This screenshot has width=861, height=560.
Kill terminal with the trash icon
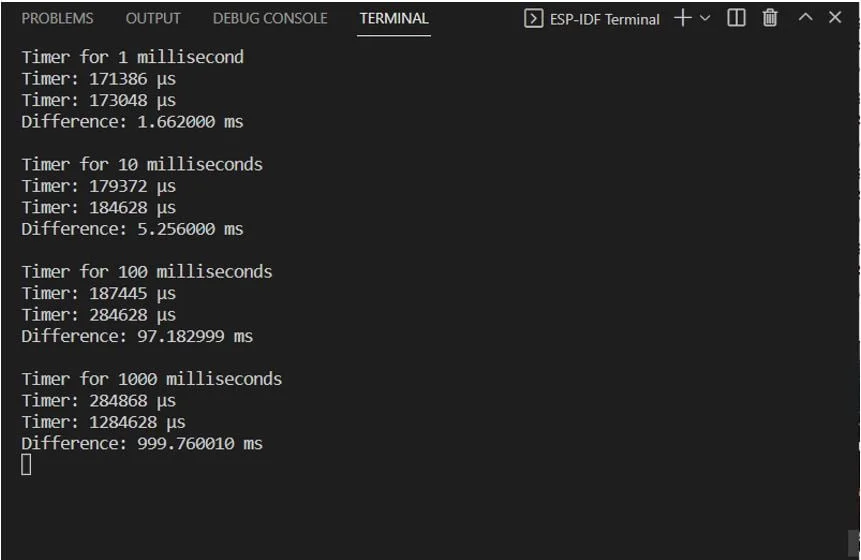coord(770,18)
